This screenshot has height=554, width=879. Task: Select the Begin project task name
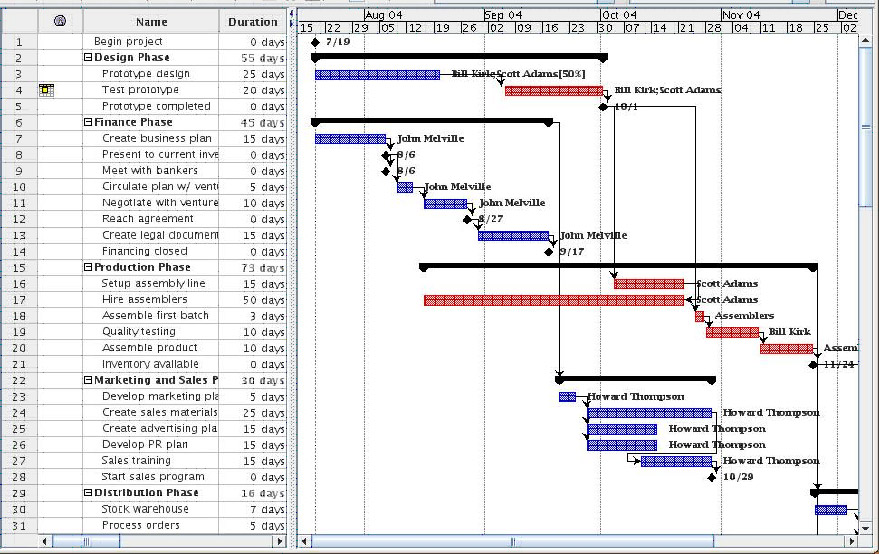pyautogui.click(x=128, y=41)
